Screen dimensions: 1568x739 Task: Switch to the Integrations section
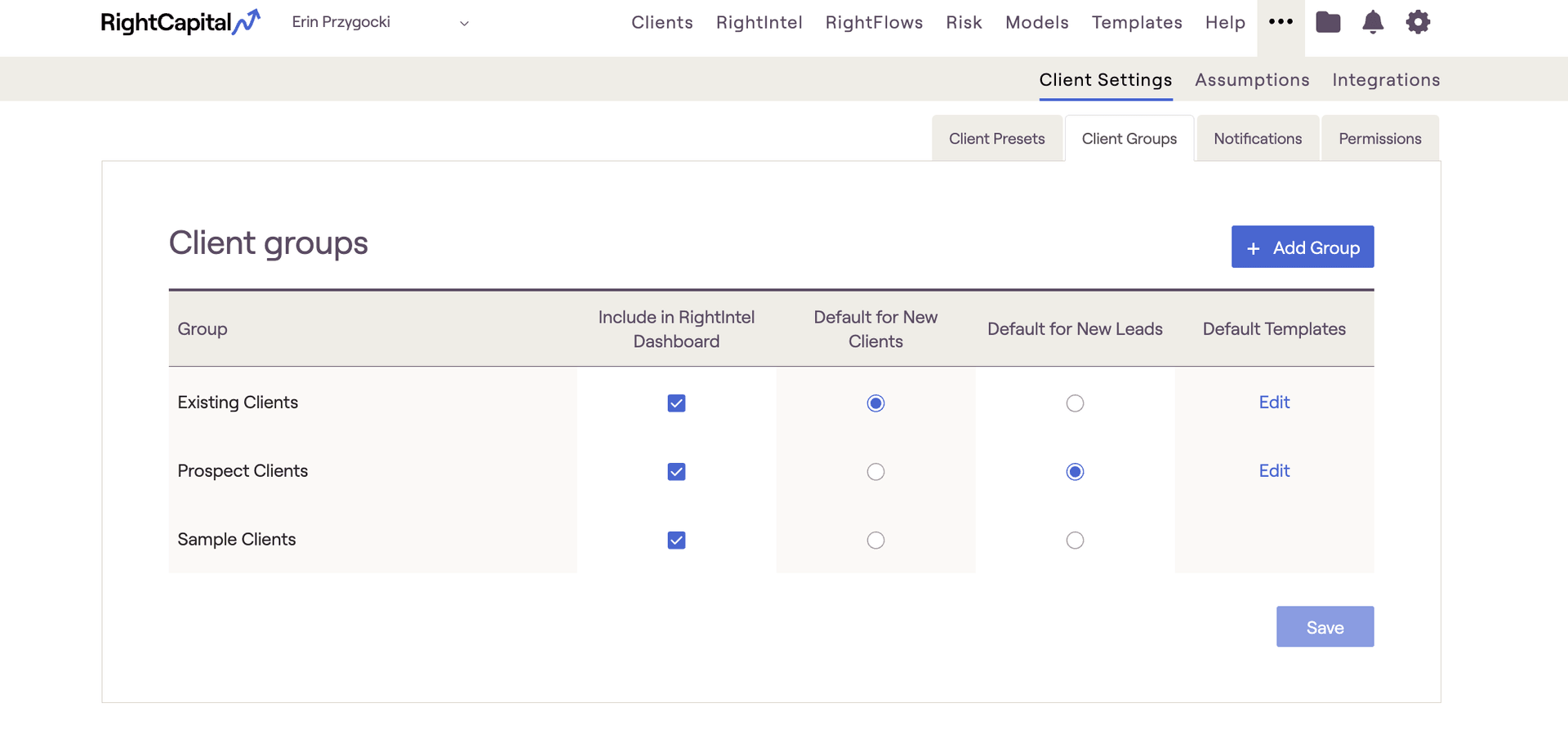pos(1386,80)
